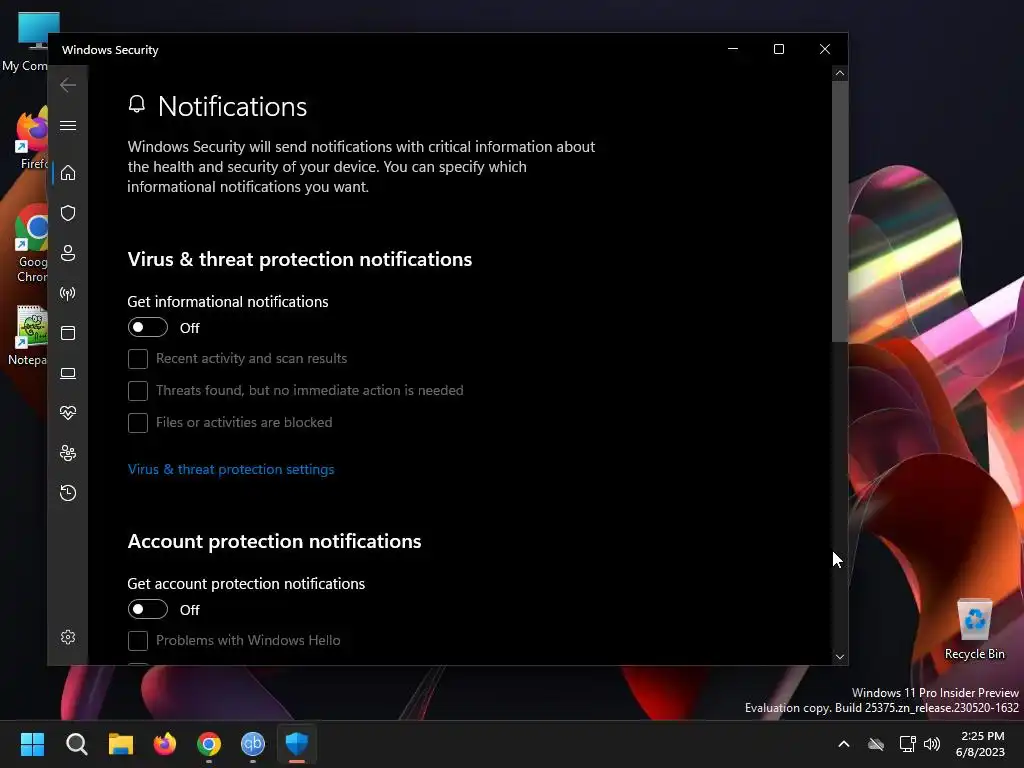This screenshot has width=1024, height=768.
Task: Open File Explorer from the taskbar
Action: 121,744
